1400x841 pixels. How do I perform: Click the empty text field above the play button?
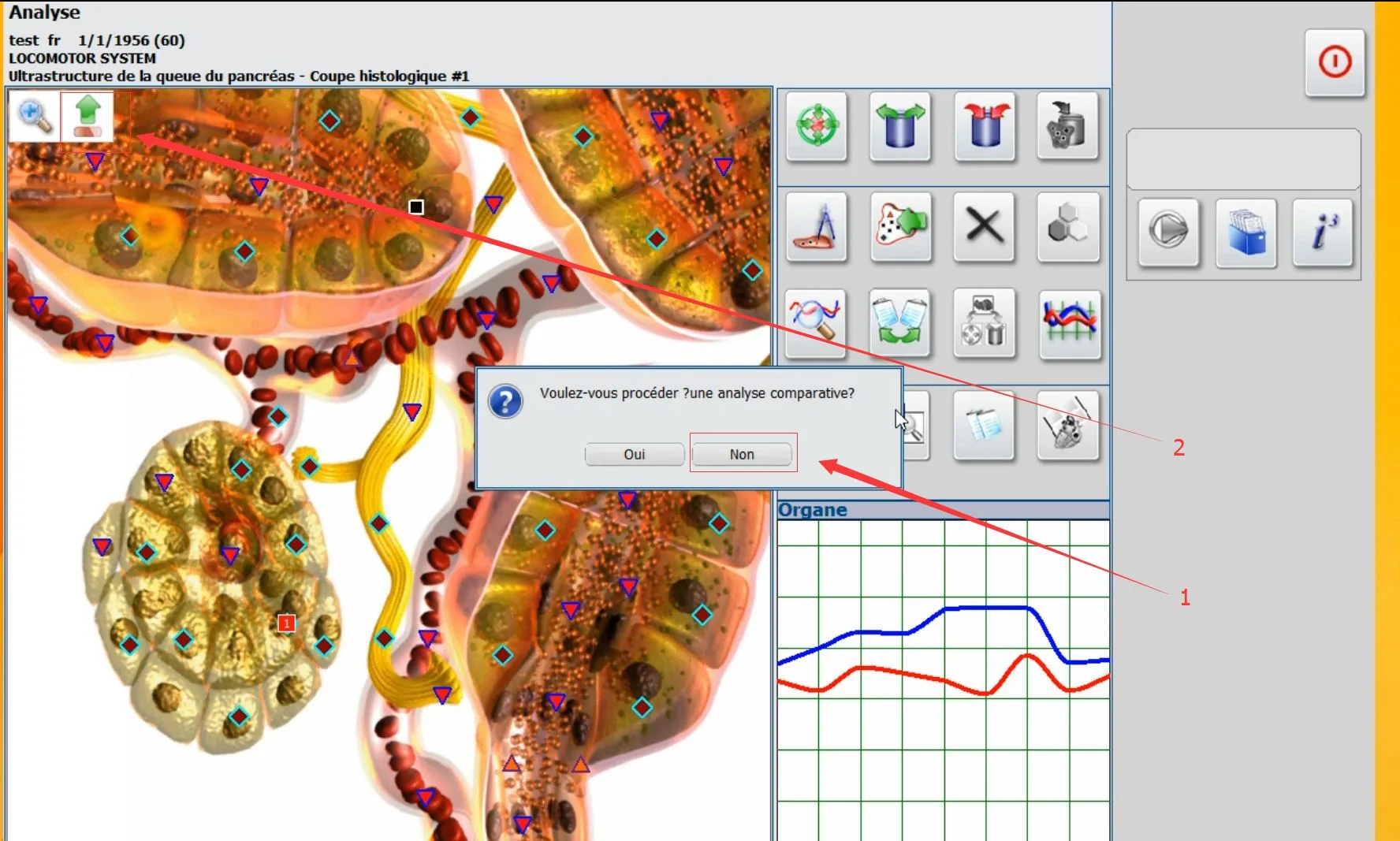[x=1243, y=159]
